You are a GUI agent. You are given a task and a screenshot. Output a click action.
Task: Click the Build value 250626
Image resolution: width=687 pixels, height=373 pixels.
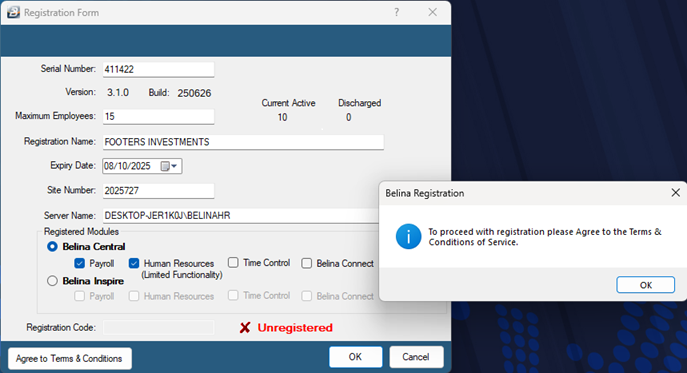pos(194,93)
